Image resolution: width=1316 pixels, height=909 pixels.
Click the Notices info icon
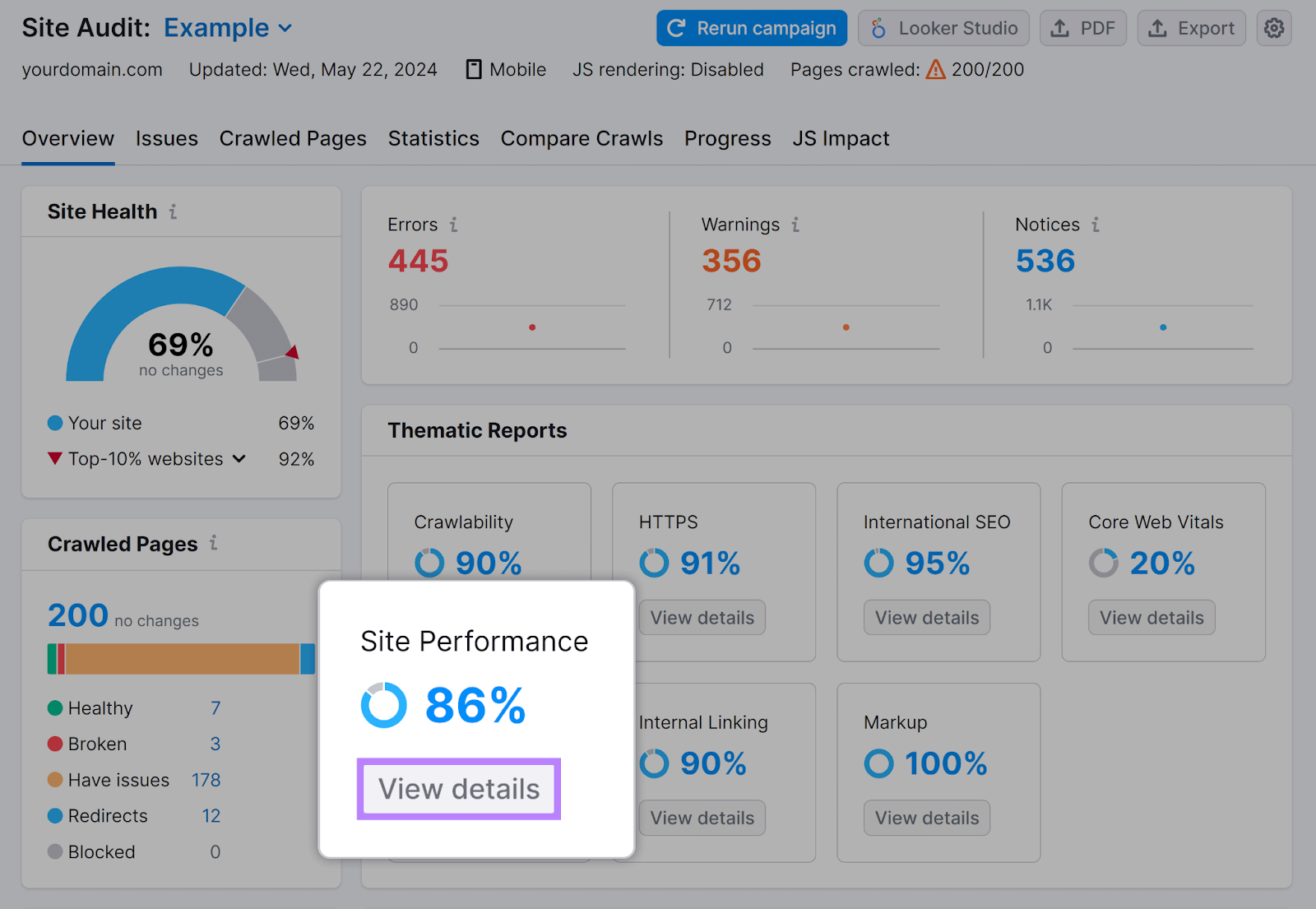point(1097,224)
